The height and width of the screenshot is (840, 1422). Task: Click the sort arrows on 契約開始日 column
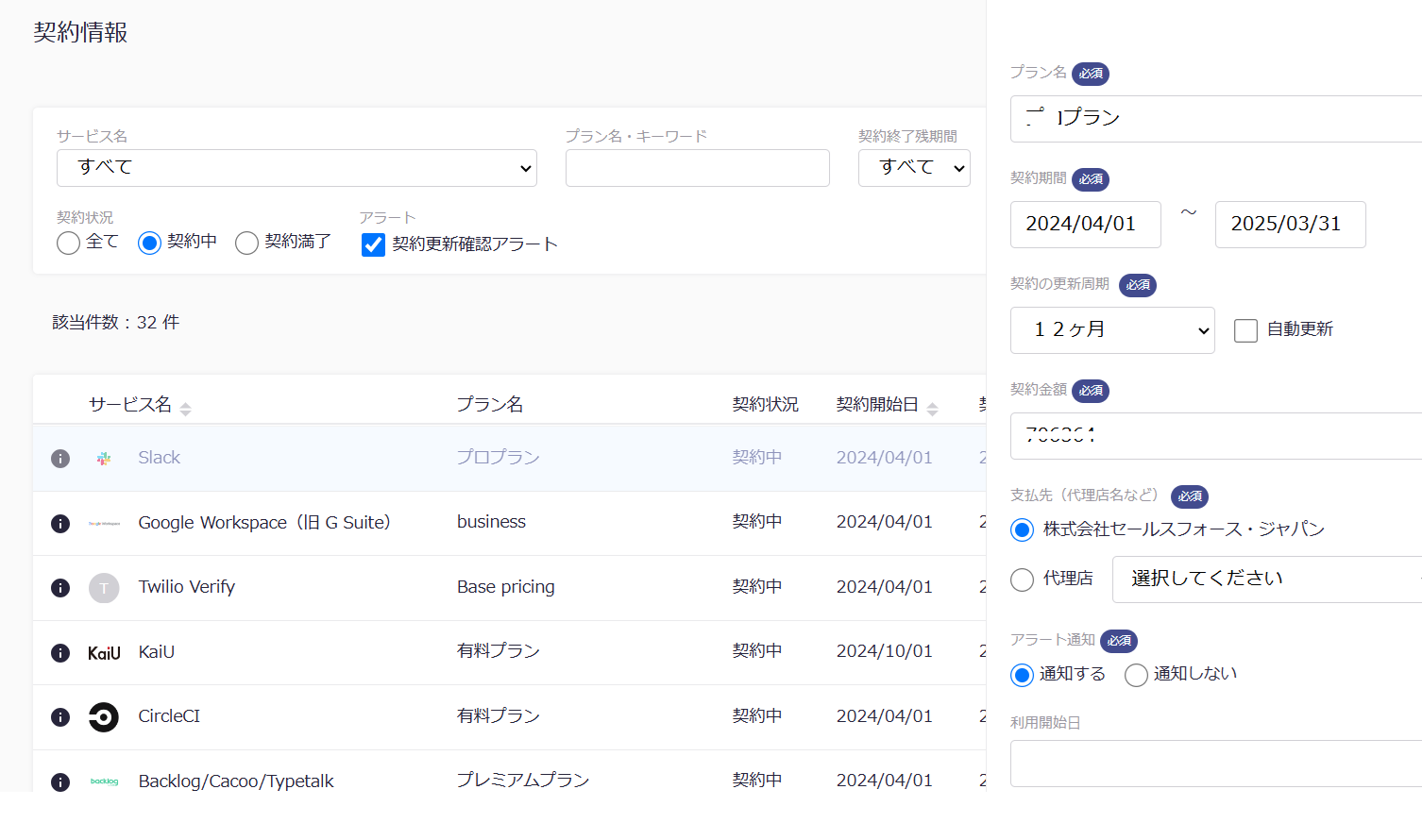click(933, 408)
